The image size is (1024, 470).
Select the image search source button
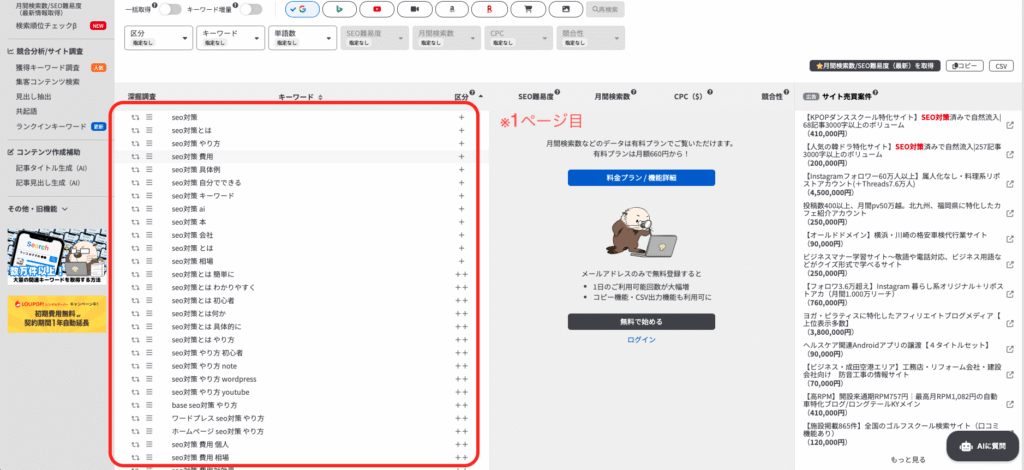point(565,9)
